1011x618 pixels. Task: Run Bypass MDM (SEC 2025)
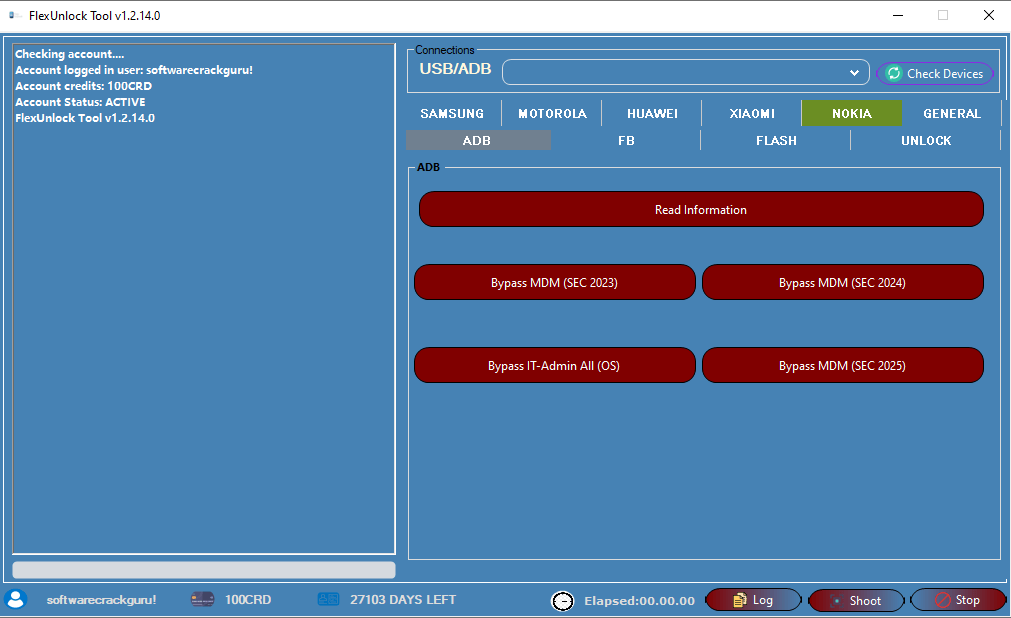842,365
